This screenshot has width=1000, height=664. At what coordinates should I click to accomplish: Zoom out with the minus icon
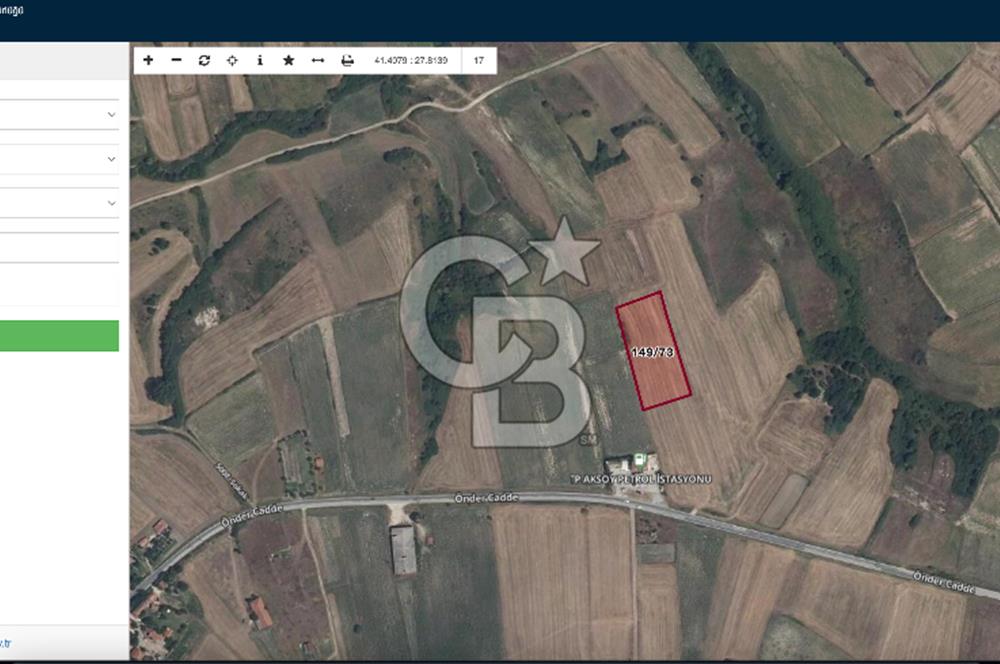click(176, 60)
